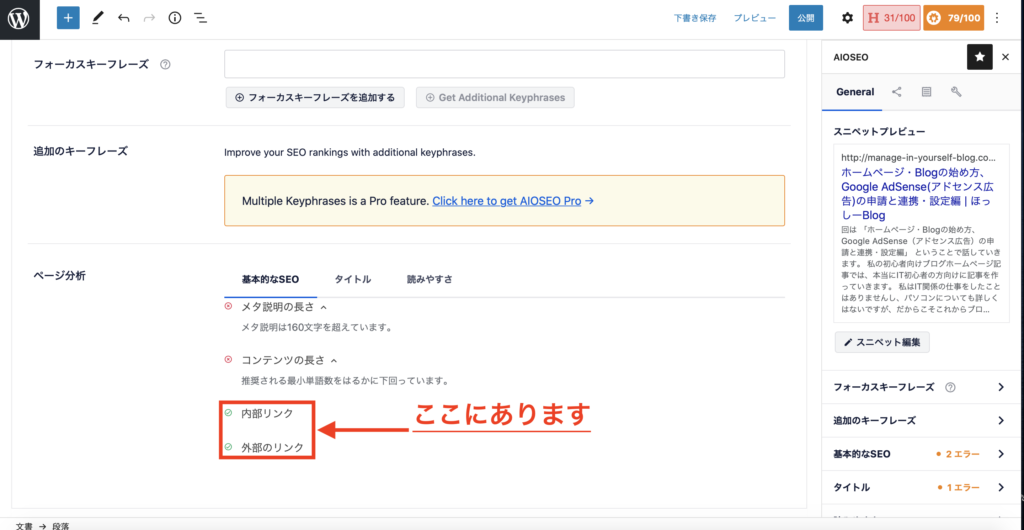
Task: Click help icon beside フォーカスキーフレーズ label
Action: coord(165,65)
